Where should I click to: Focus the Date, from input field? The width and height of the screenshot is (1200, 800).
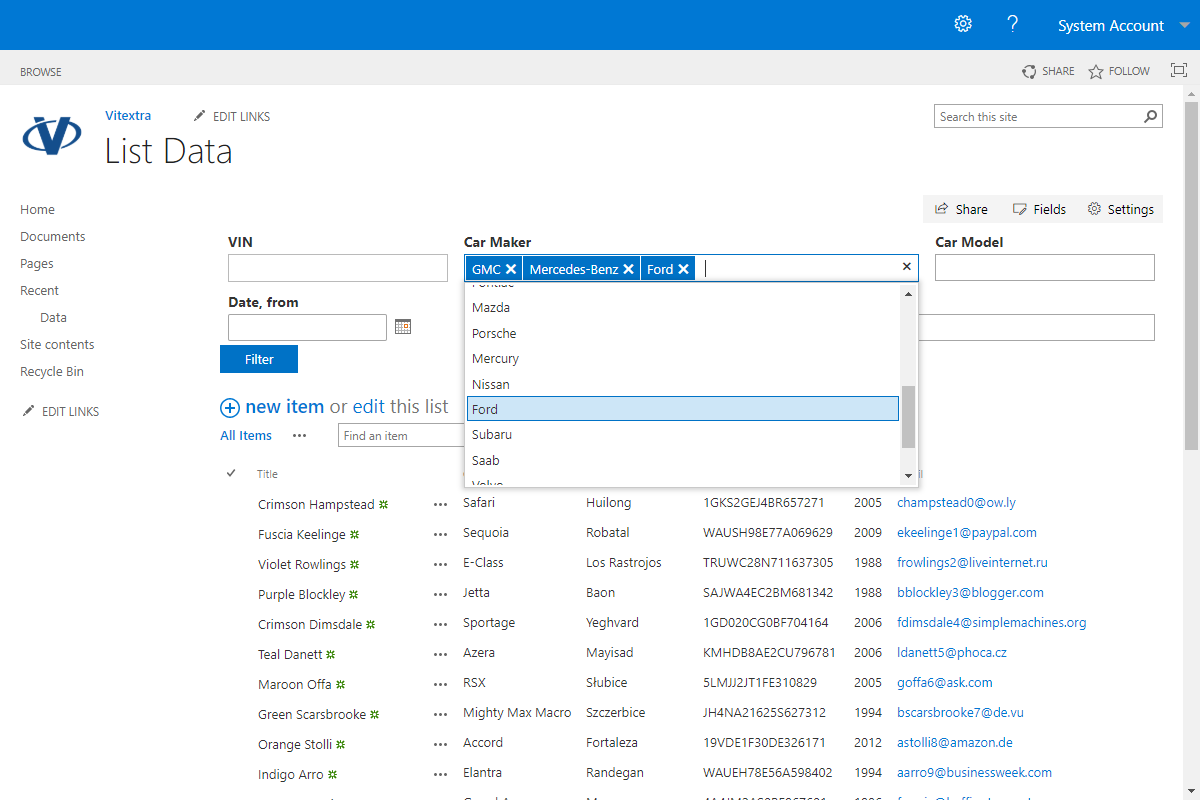click(307, 328)
